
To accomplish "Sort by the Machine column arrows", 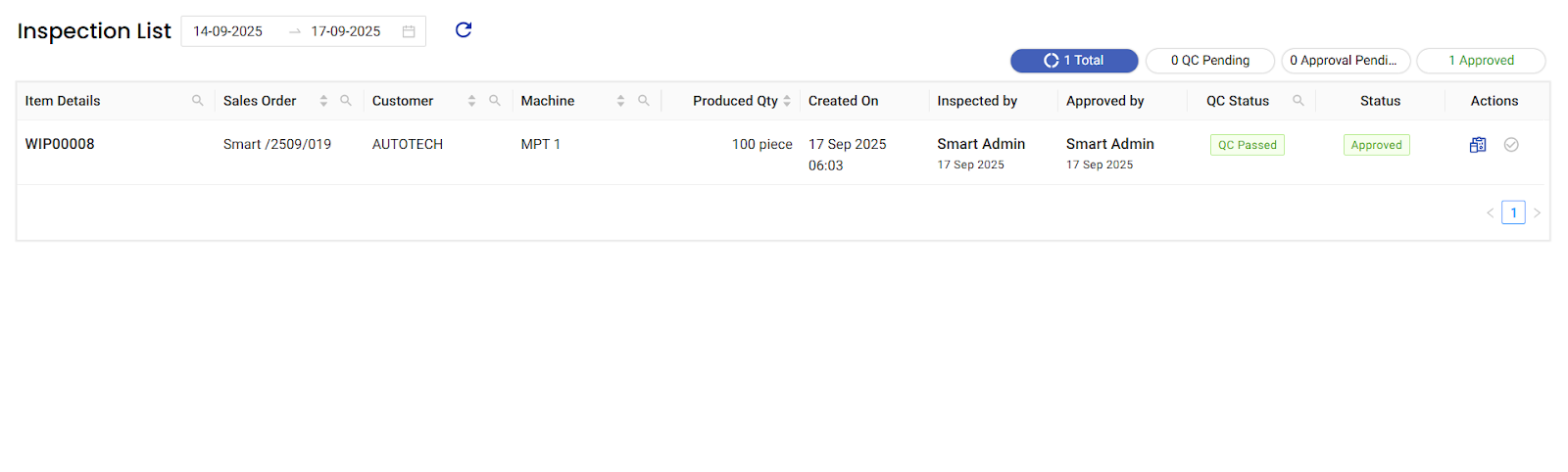I will click(x=620, y=101).
